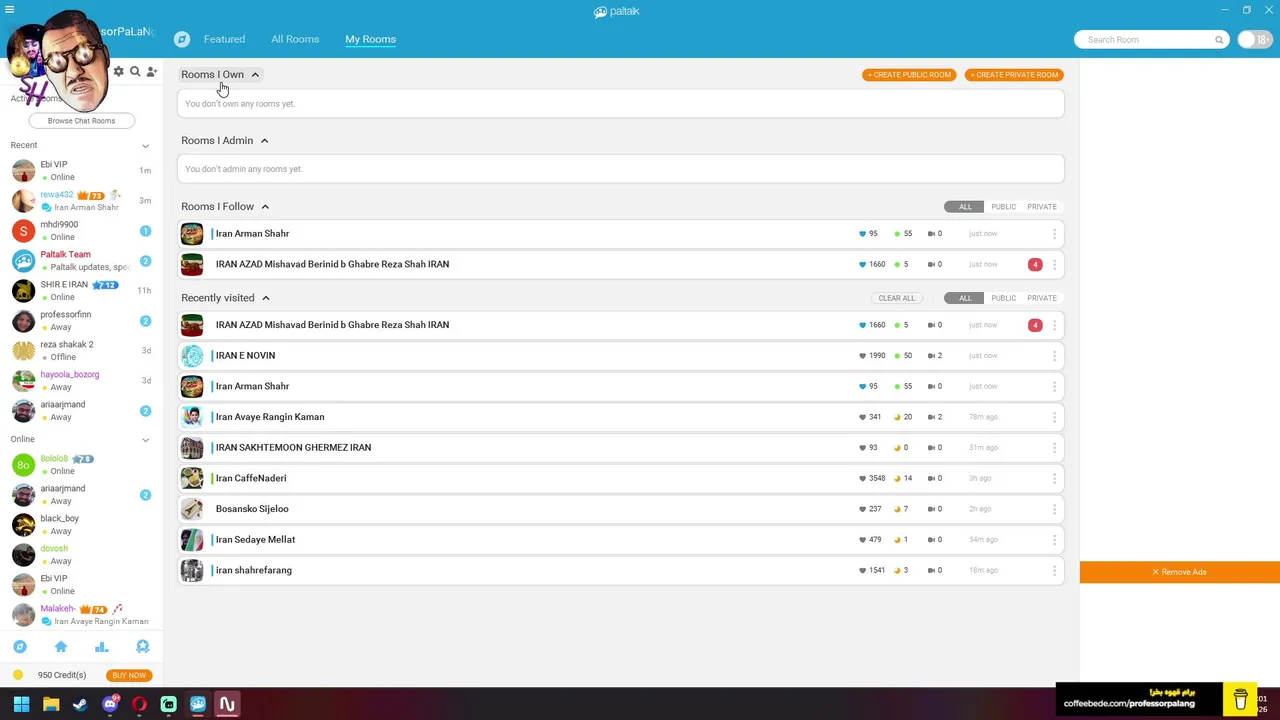1280x720 pixels.
Task: Filter followed rooms by PRIVATE
Action: coord(1041,207)
